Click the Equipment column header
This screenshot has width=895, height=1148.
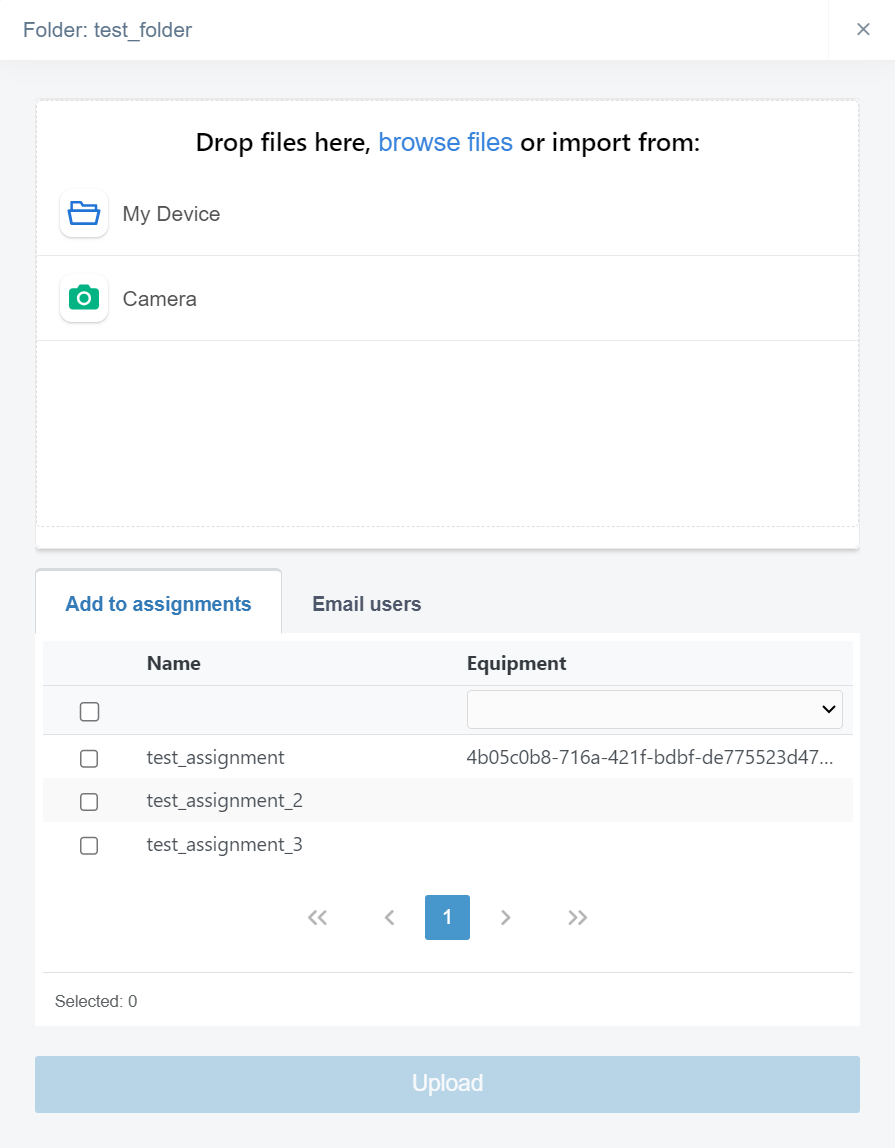pyautogui.click(x=516, y=663)
